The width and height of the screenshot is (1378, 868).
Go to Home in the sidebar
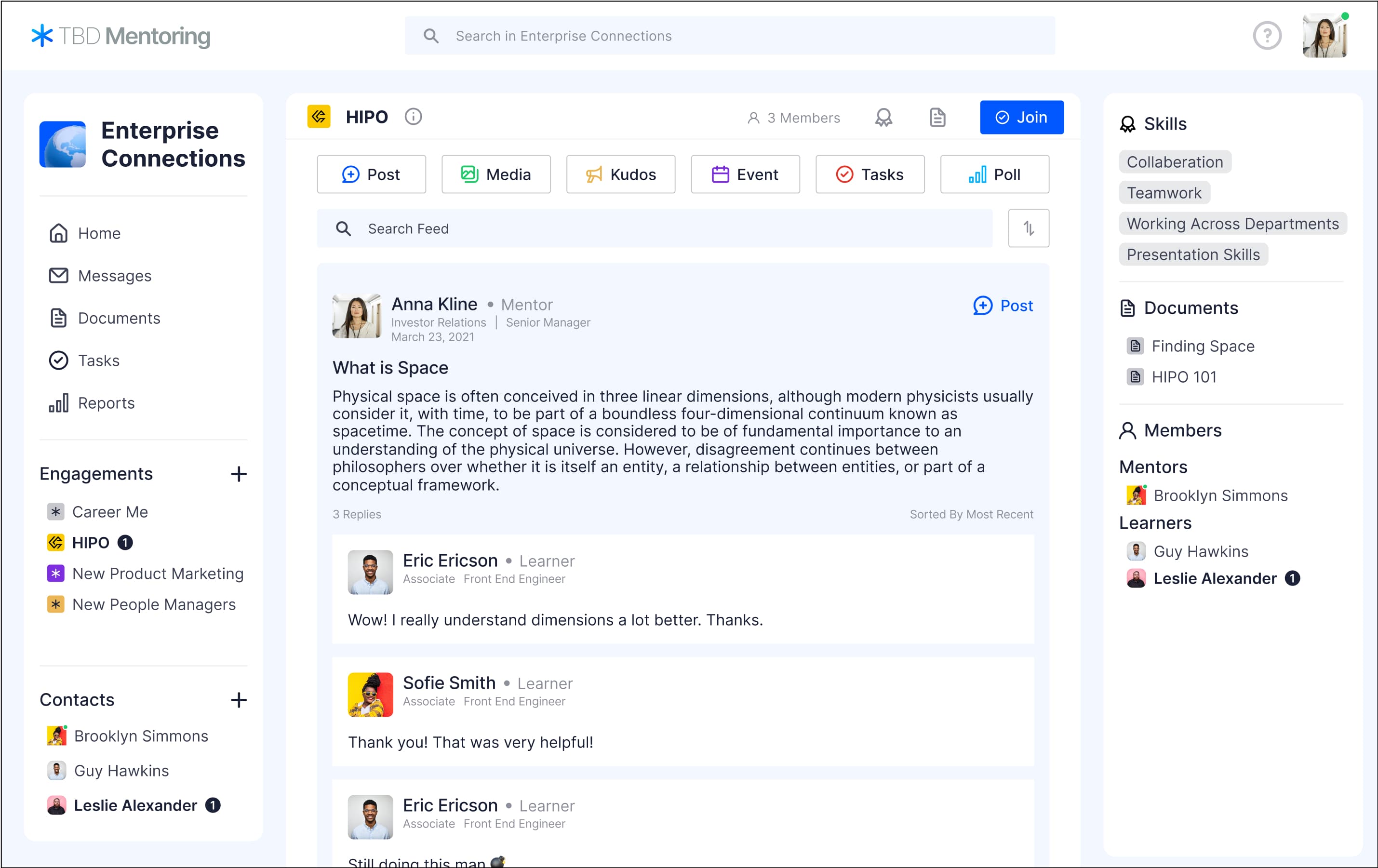click(85, 233)
